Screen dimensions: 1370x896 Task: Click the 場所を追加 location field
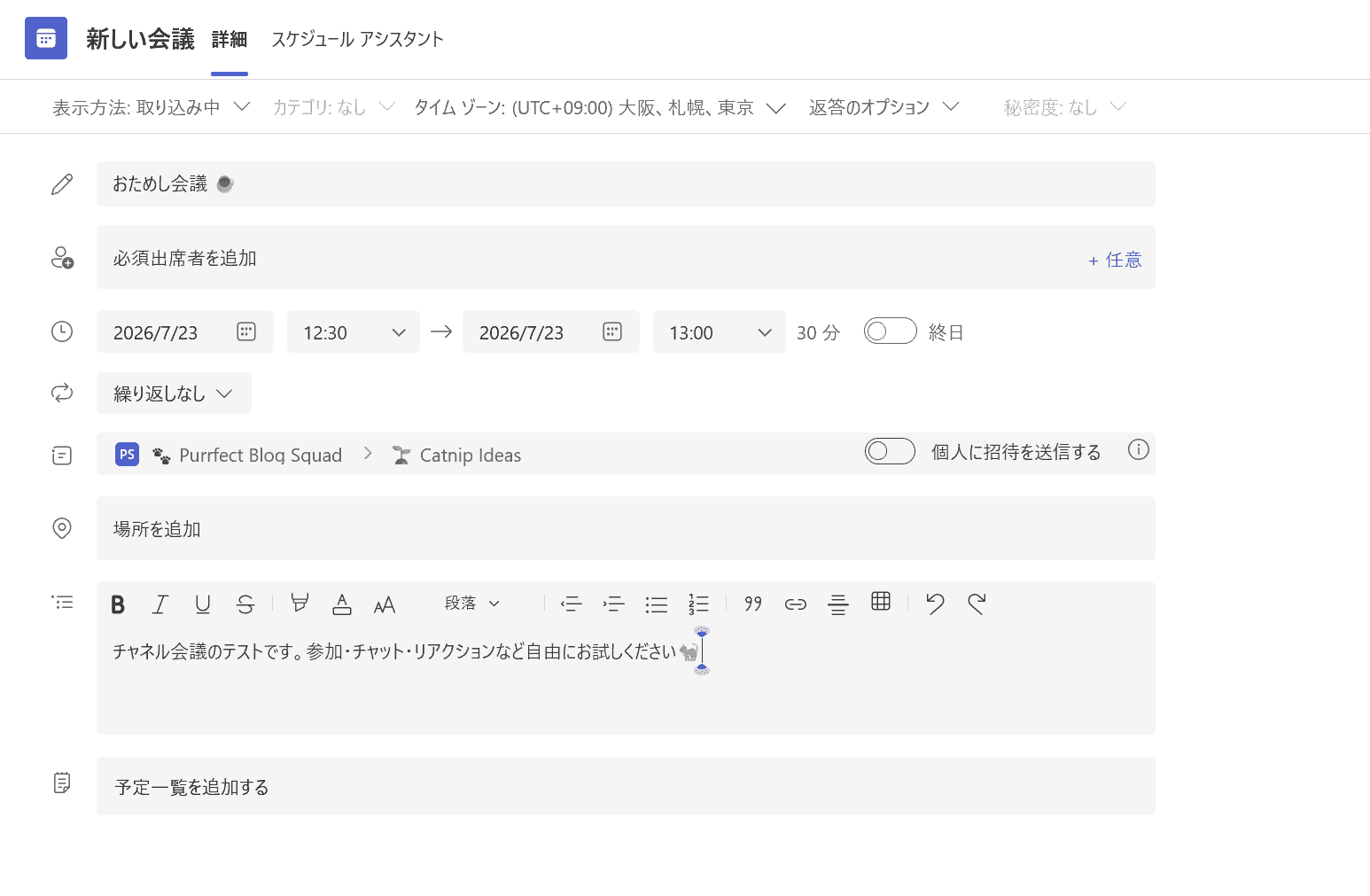626,528
